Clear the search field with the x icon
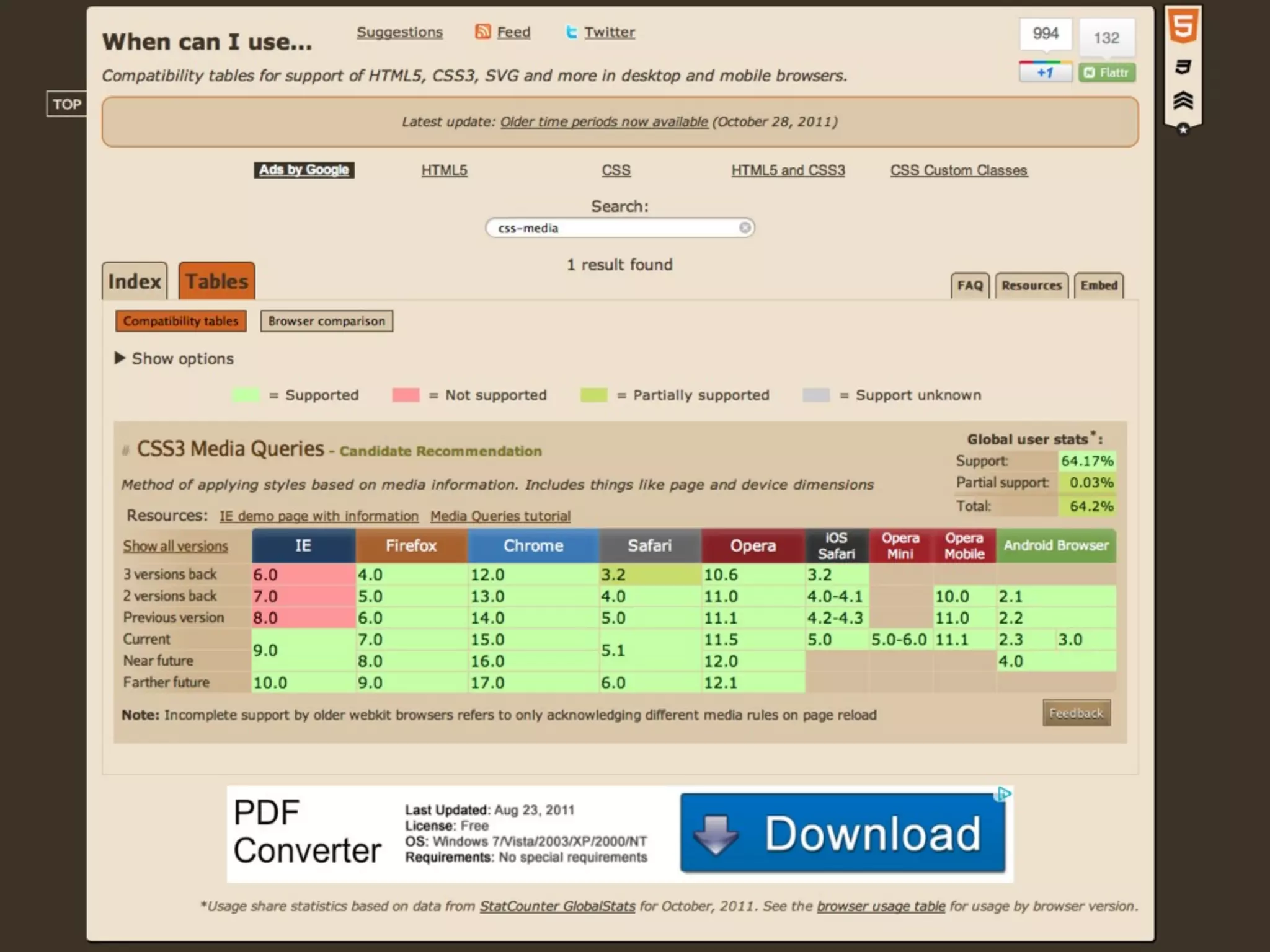 point(745,227)
